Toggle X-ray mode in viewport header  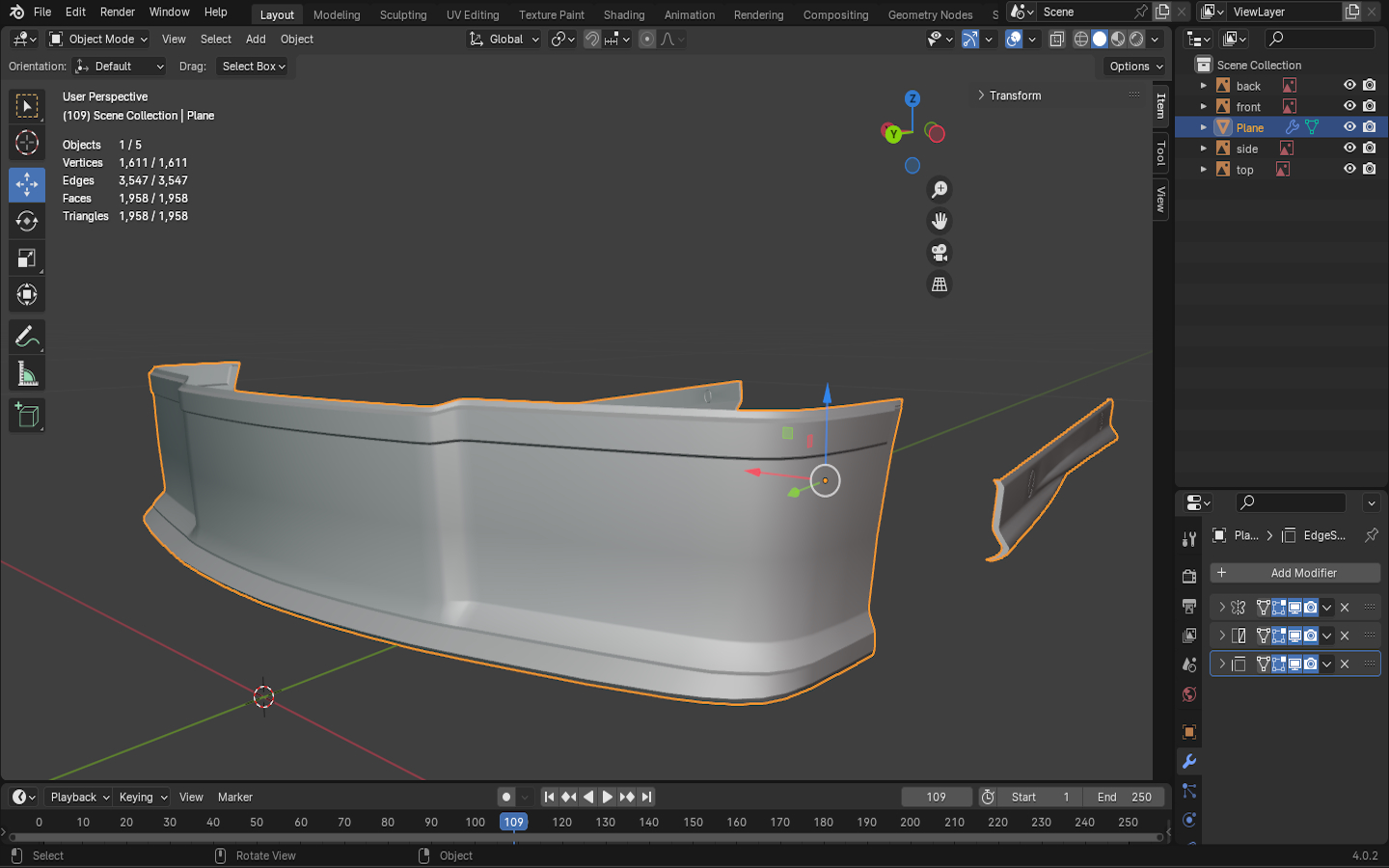pyautogui.click(x=1057, y=40)
